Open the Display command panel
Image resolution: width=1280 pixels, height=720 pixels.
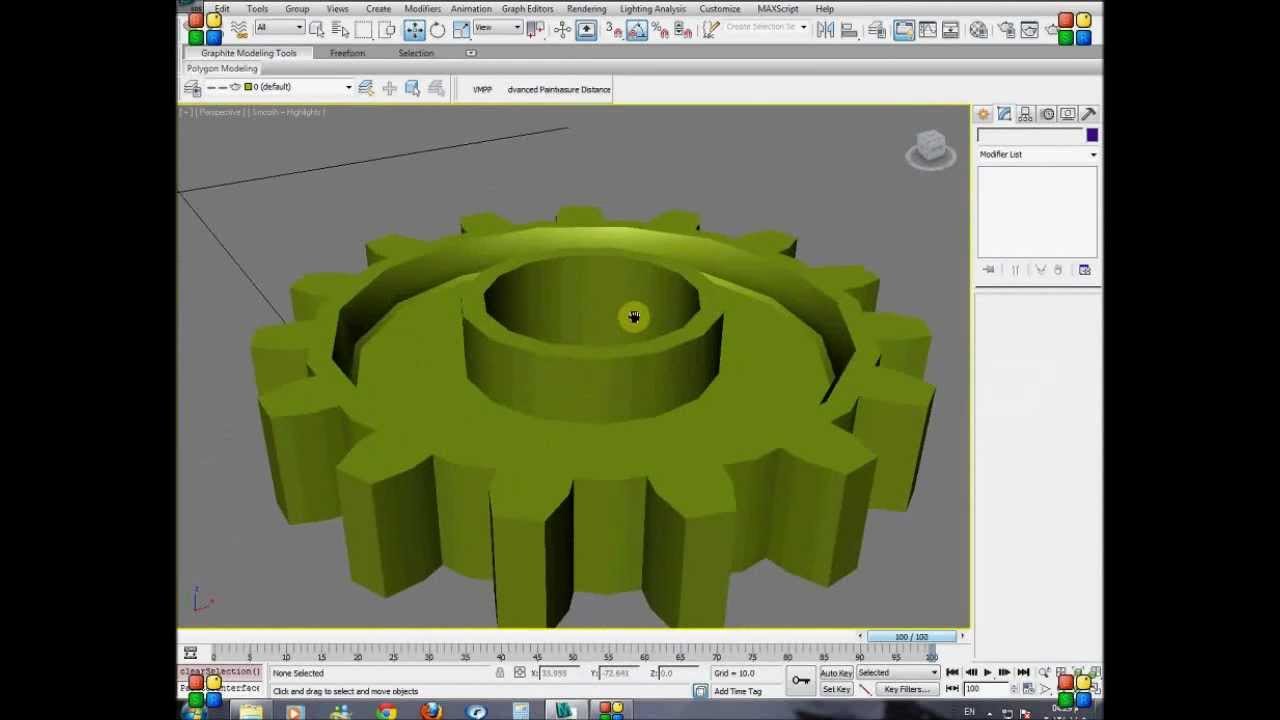tap(1068, 114)
